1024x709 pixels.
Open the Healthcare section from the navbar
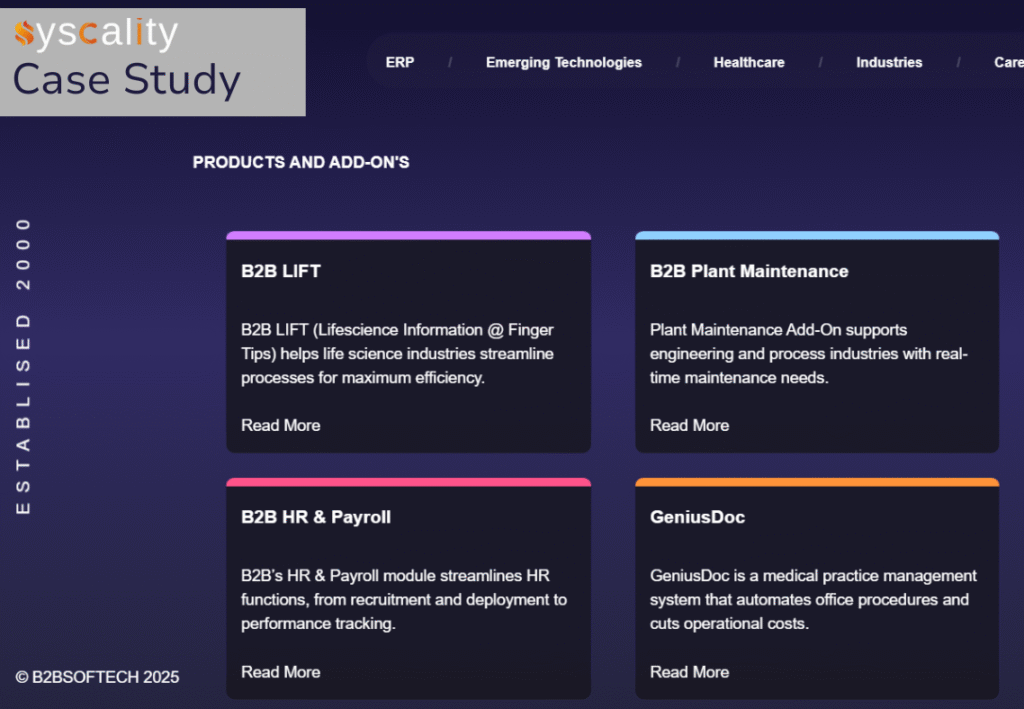pos(749,62)
